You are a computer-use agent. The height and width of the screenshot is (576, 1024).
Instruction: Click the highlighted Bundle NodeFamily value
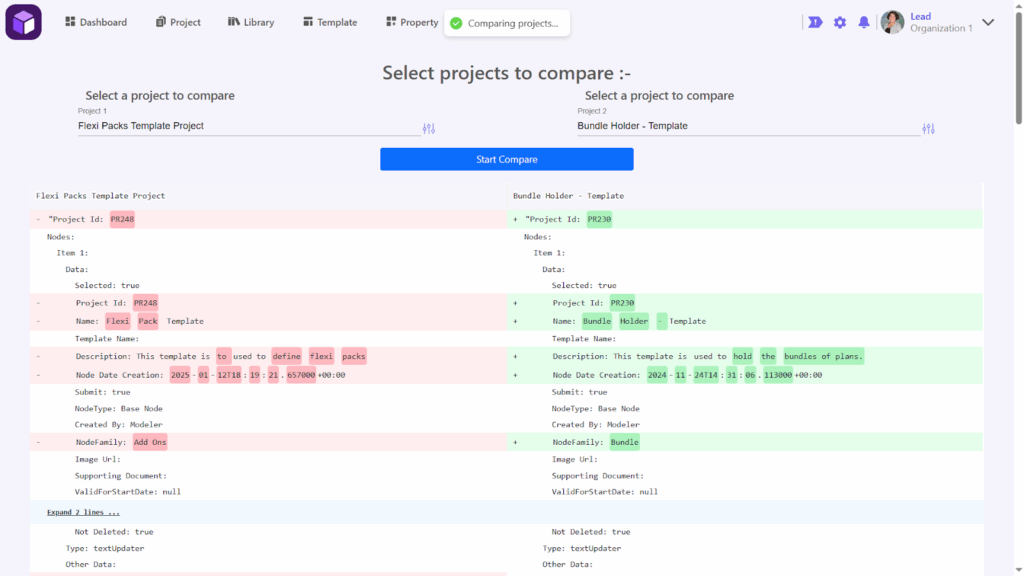(x=624, y=442)
